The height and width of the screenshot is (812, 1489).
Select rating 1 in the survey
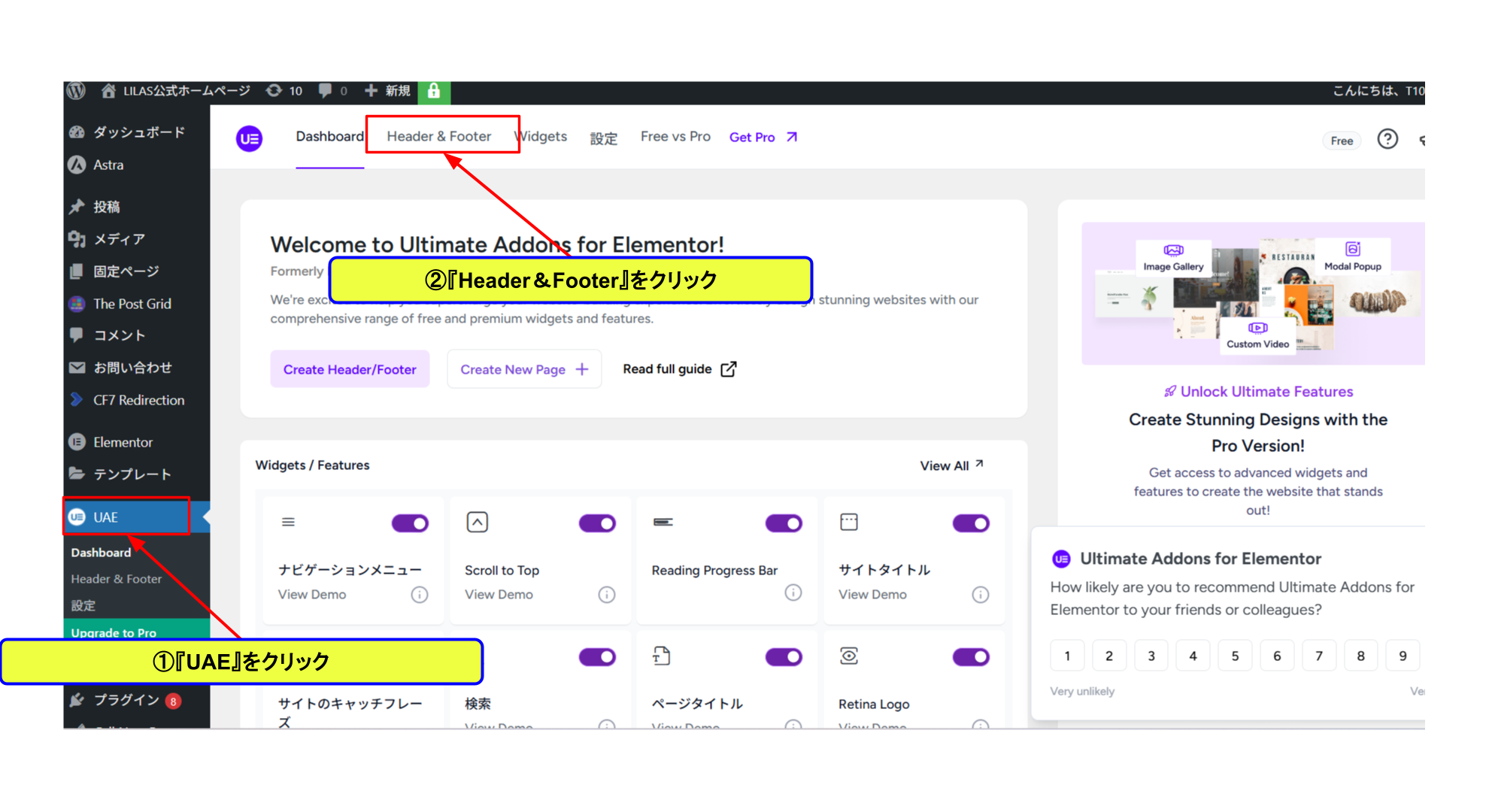[x=1067, y=656]
